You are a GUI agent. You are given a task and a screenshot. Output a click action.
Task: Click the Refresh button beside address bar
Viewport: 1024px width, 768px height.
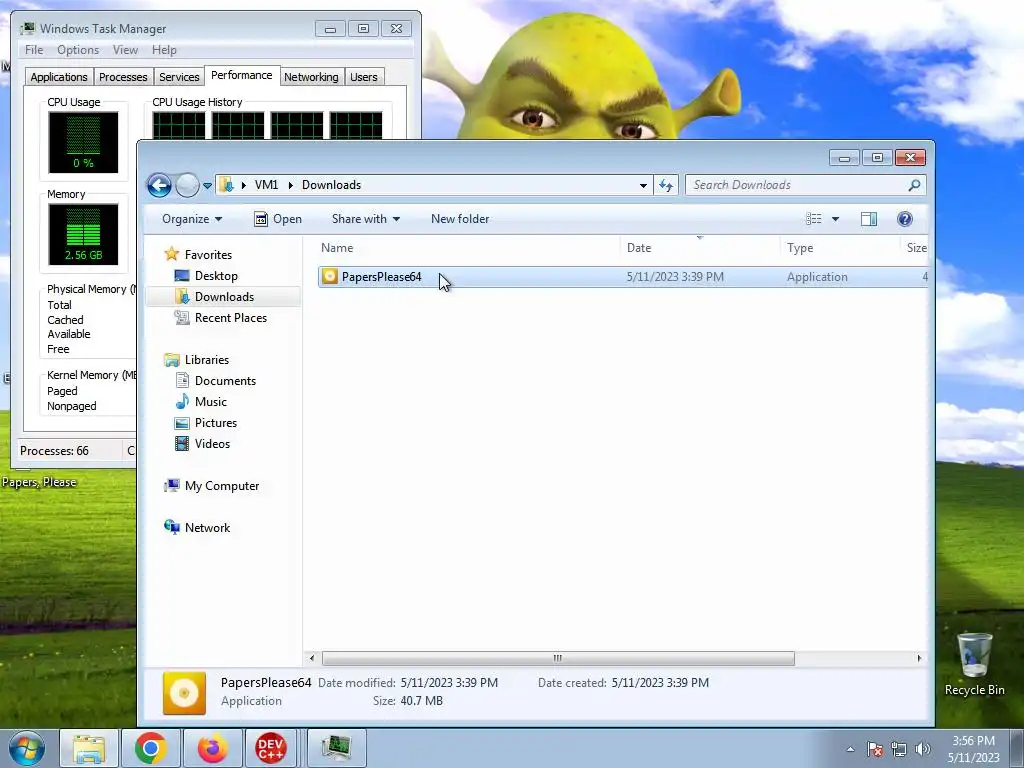coord(665,185)
